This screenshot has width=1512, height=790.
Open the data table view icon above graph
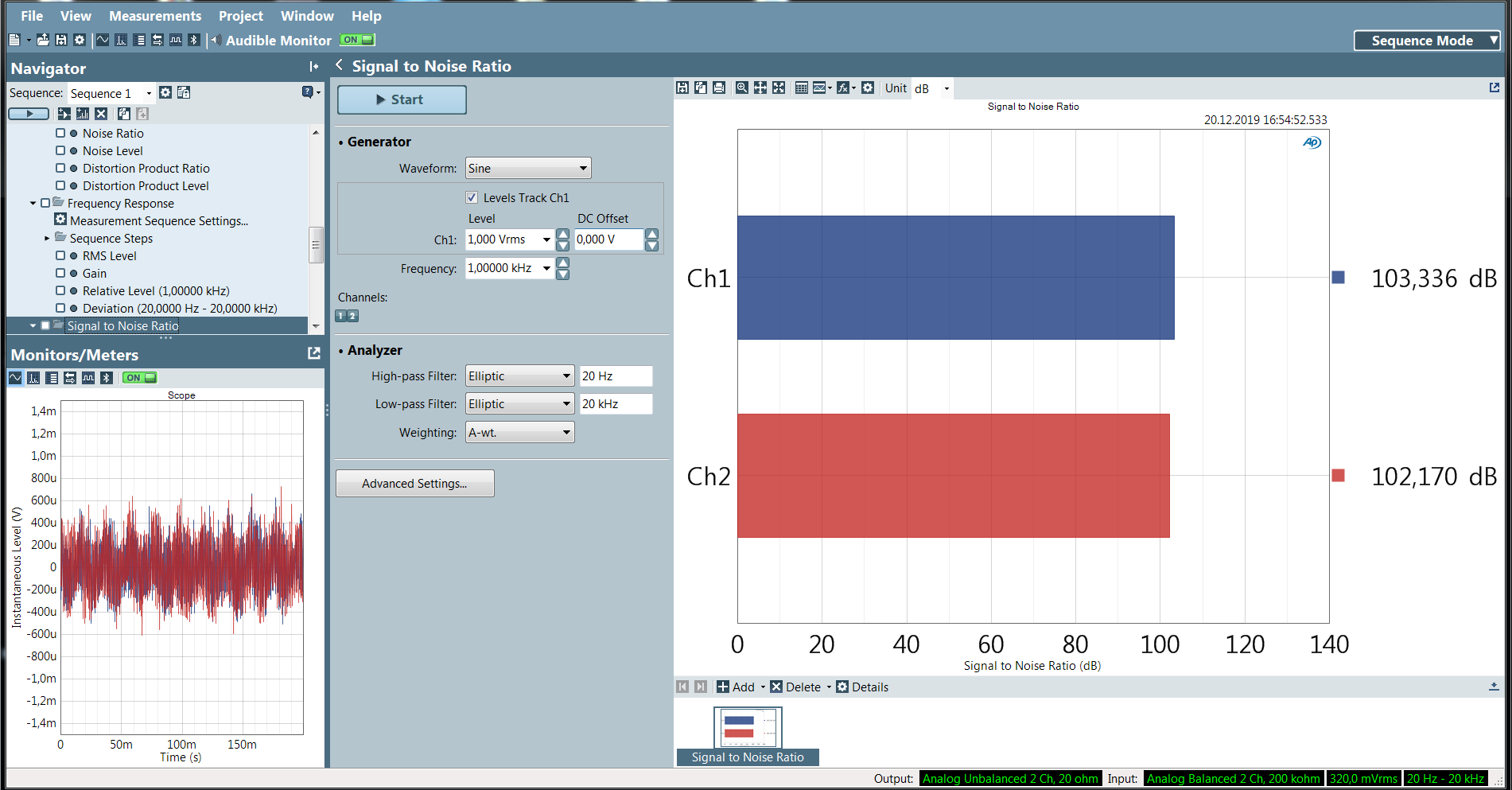(x=801, y=88)
